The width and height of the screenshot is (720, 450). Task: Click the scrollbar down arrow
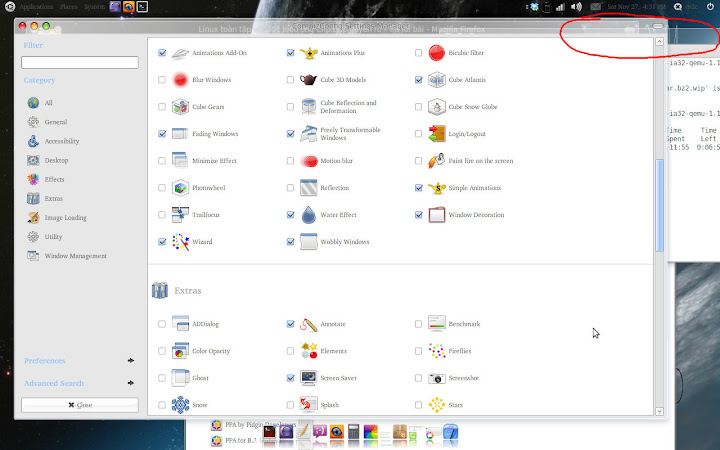[x=659, y=411]
